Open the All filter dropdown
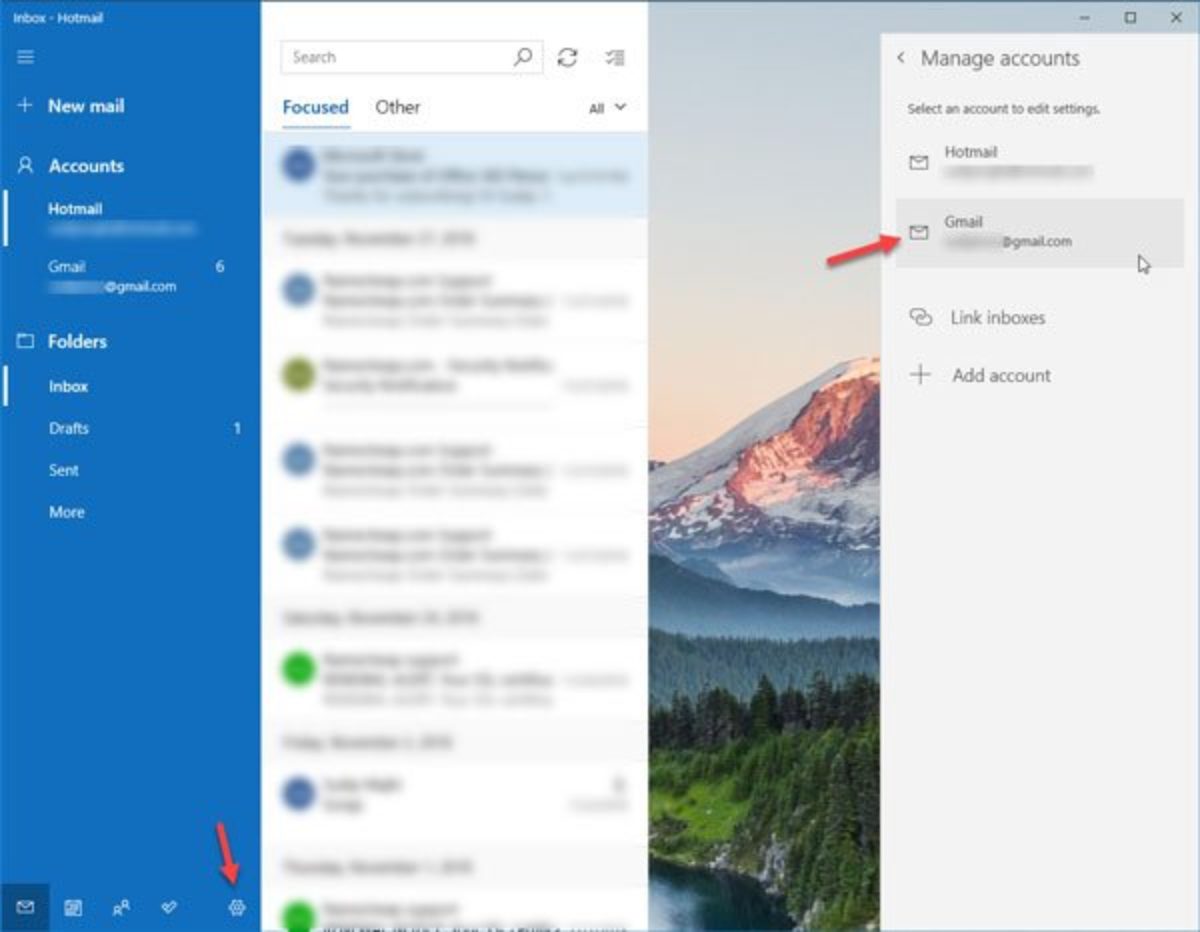This screenshot has height=932, width=1200. pyautogui.click(x=607, y=108)
